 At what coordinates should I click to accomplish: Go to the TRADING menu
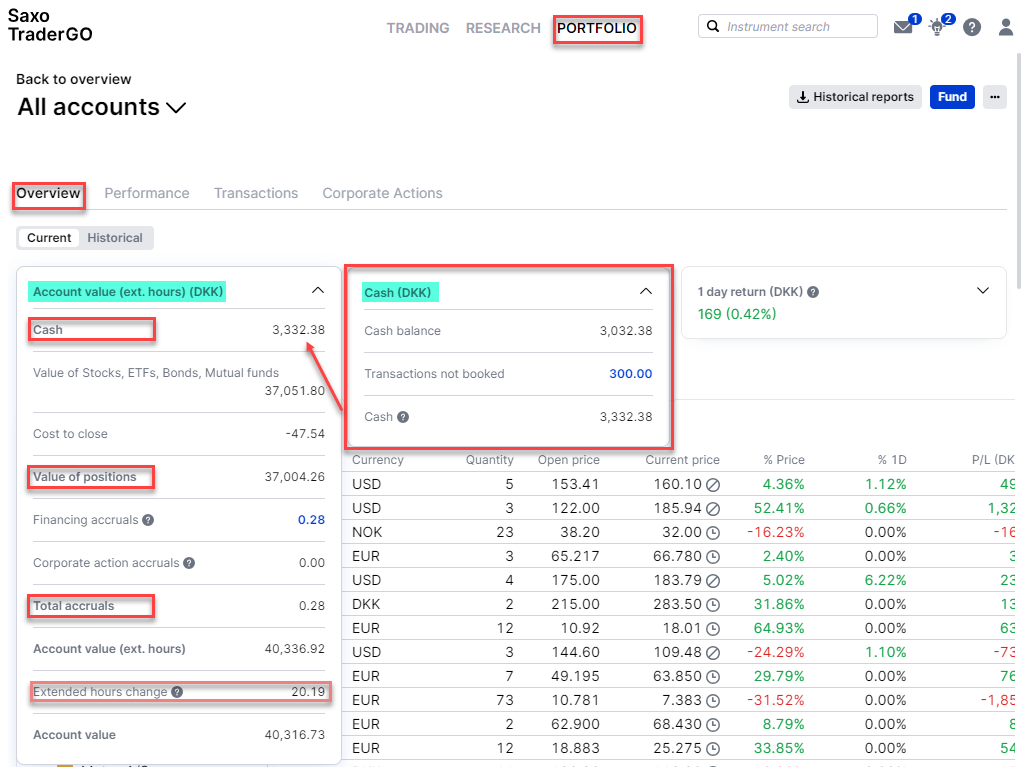pos(418,28)
